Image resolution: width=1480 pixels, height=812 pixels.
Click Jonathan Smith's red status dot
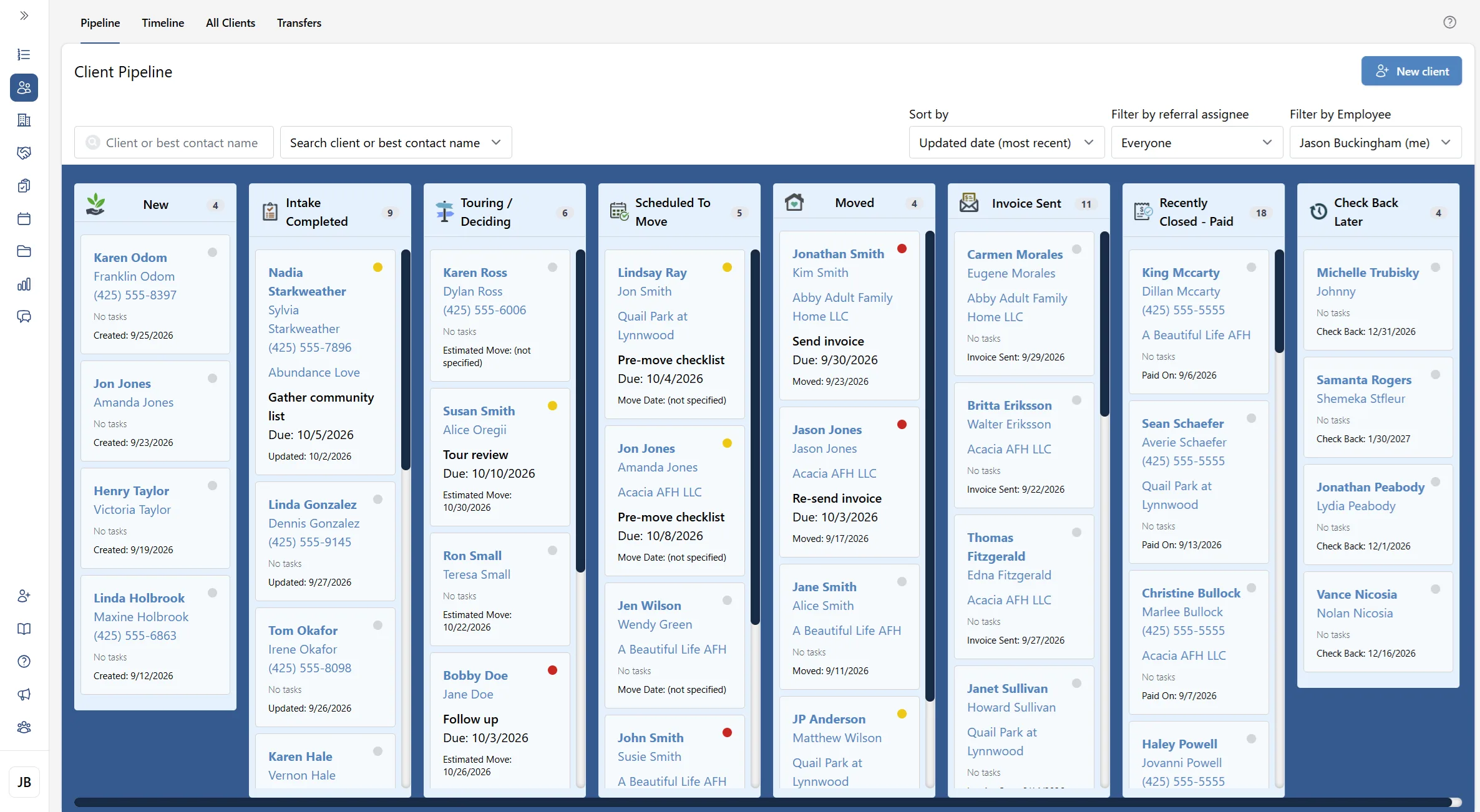click(902, 249)
